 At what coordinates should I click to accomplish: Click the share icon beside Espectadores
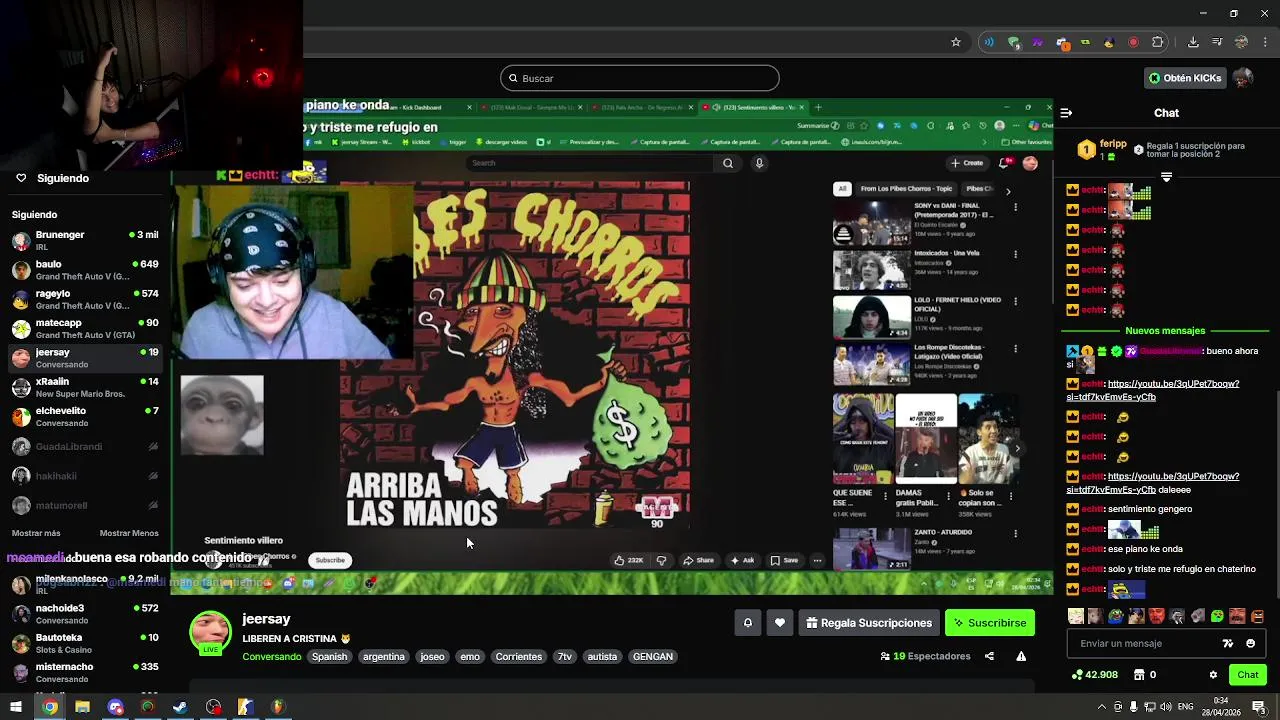pyautogui.click(x=989, y=656)
